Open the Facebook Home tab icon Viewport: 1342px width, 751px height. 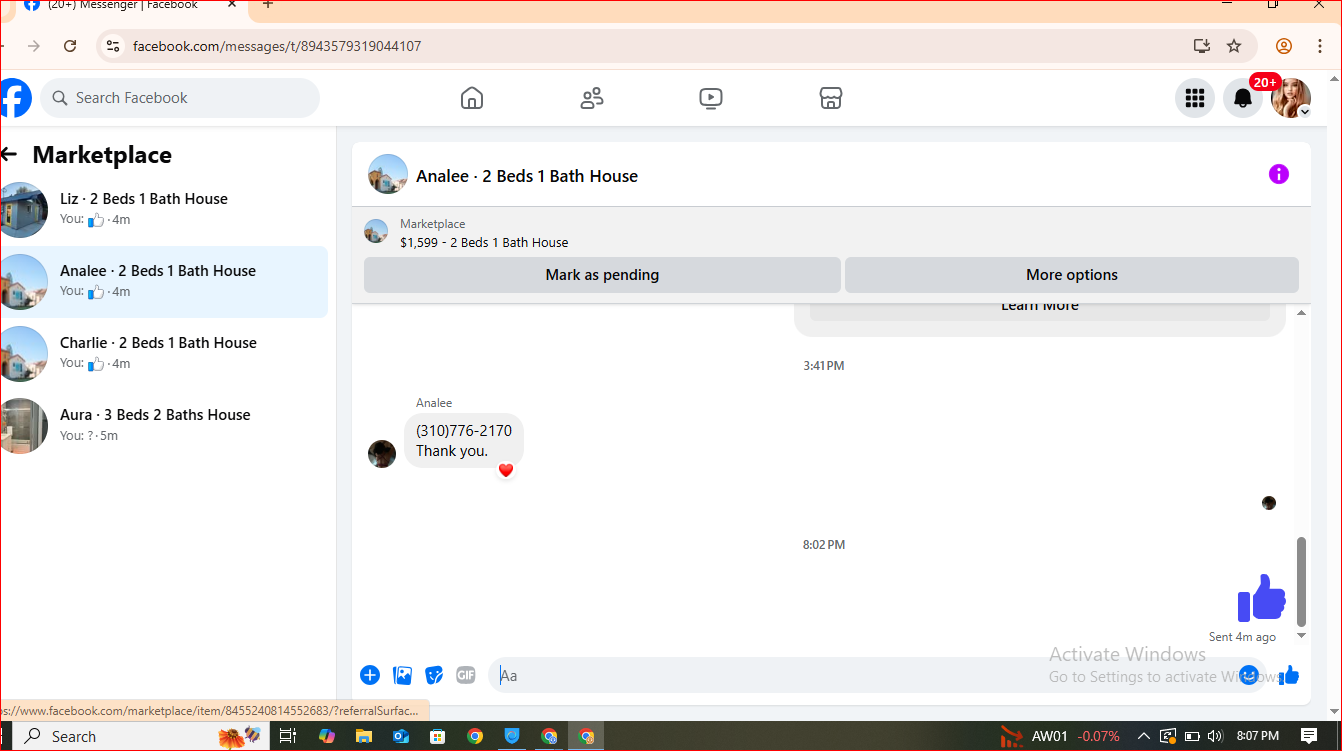(x=472, y=98)
